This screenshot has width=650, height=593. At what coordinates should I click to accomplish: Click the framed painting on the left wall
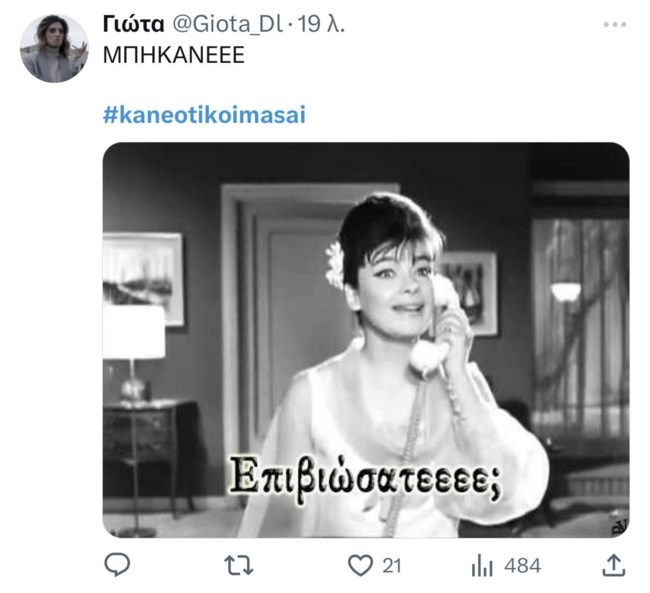click(x=142, y=278)
